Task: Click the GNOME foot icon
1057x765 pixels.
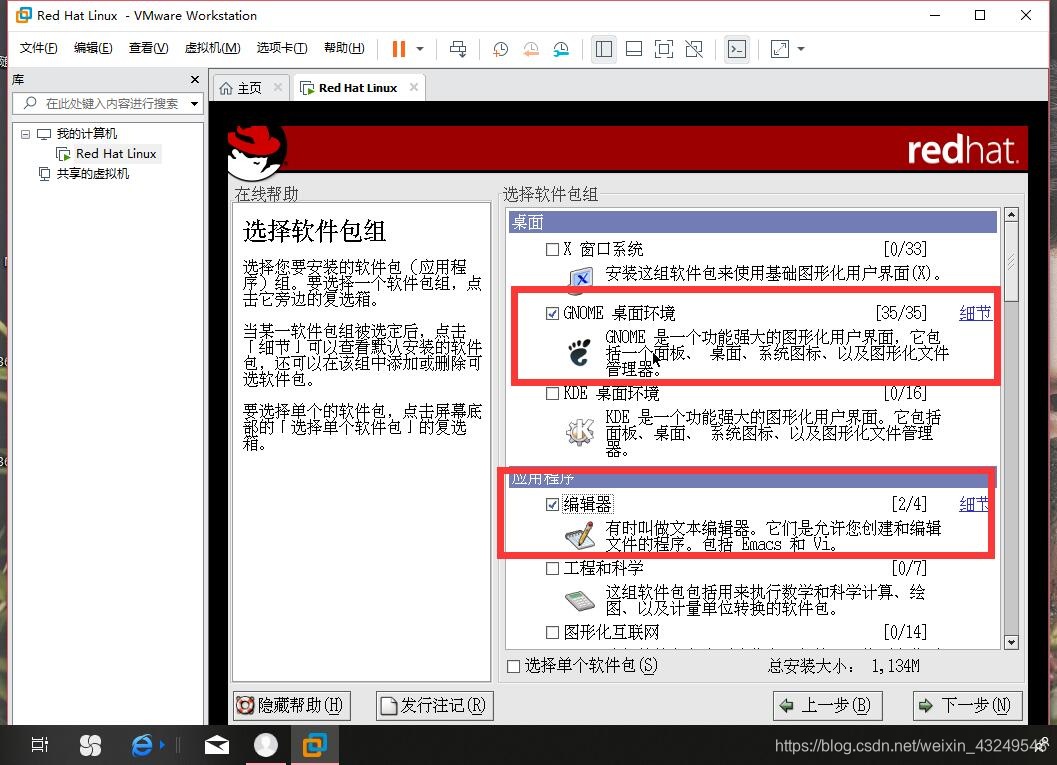Action: (x=579, y=352)
